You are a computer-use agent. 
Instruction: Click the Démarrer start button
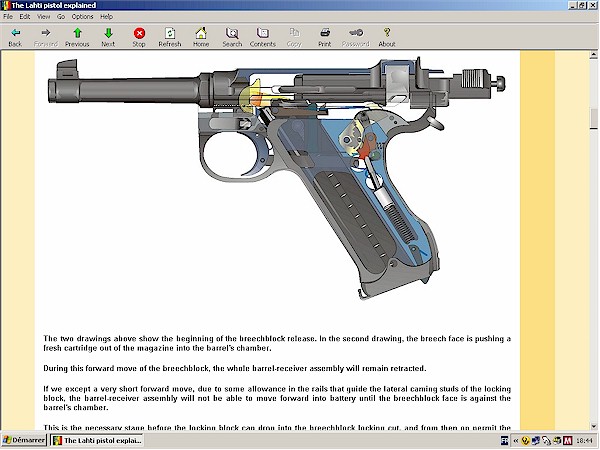(x=24, y=440)
